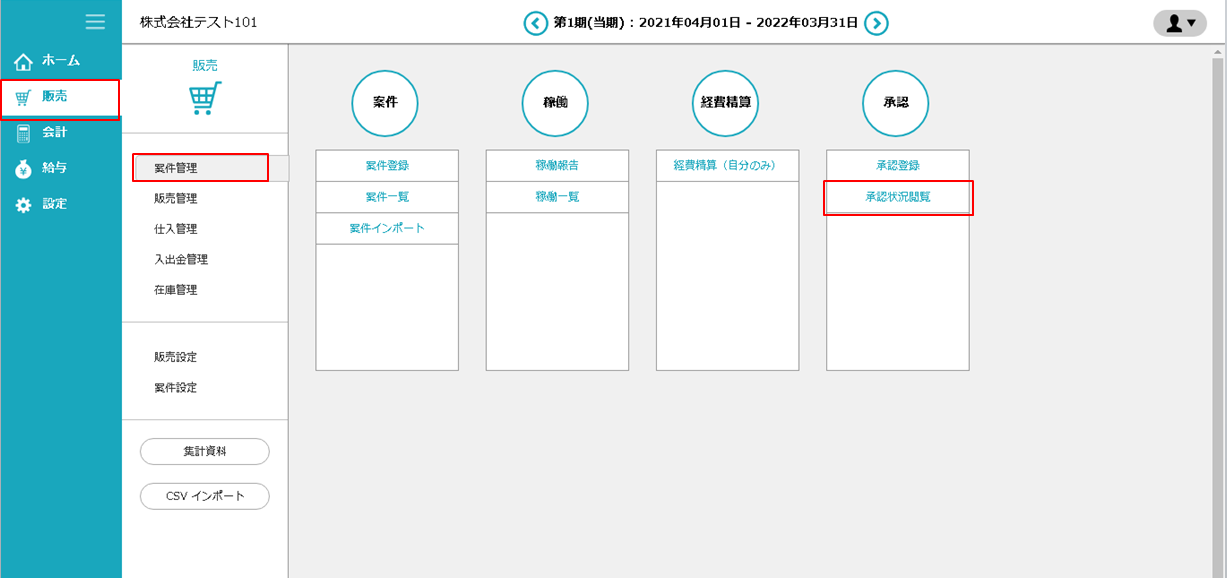
Task: Click the CSV インポート button
Action: 205,496
